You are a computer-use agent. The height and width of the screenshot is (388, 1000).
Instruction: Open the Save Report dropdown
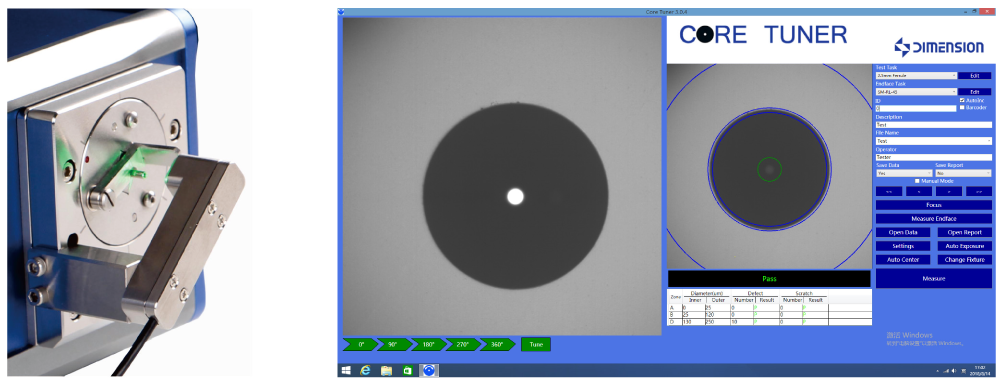(963, 173)
